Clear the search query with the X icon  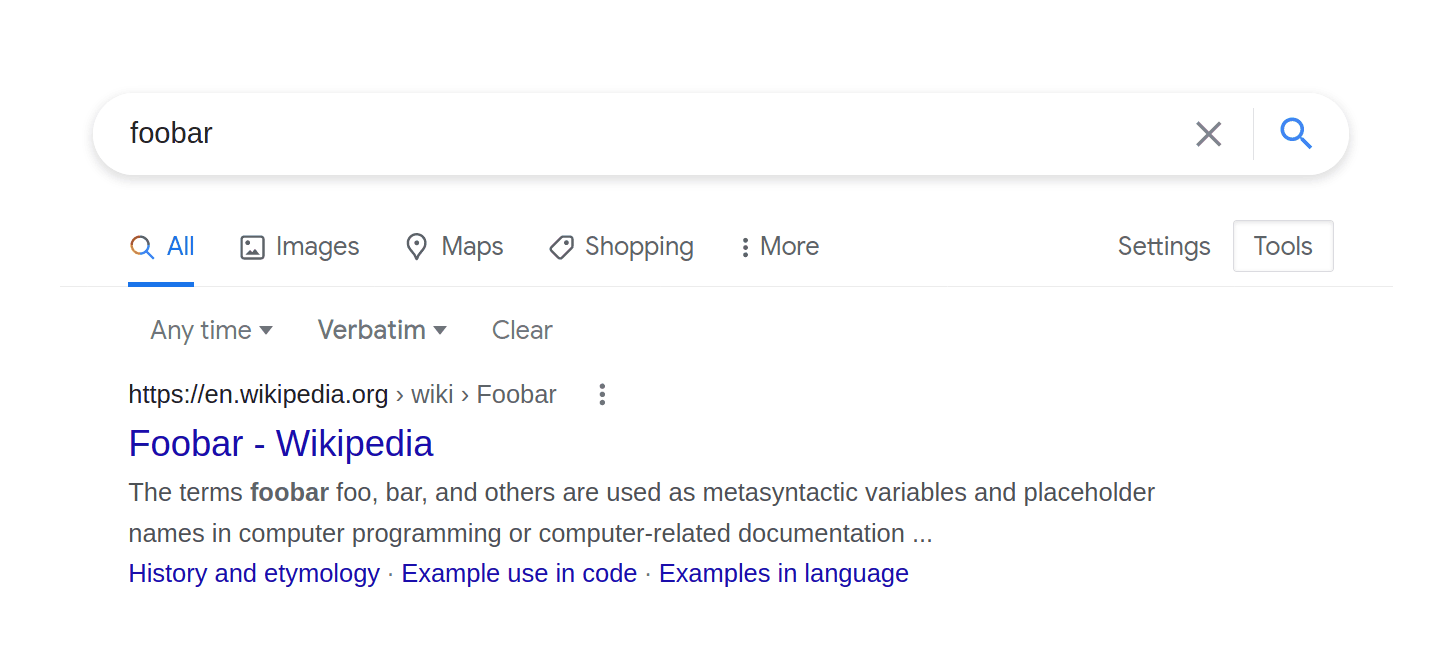[x=1208, y=133]
